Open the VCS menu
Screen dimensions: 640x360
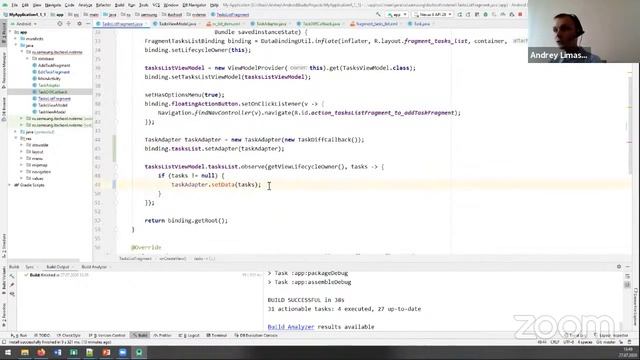click(156, 5)
